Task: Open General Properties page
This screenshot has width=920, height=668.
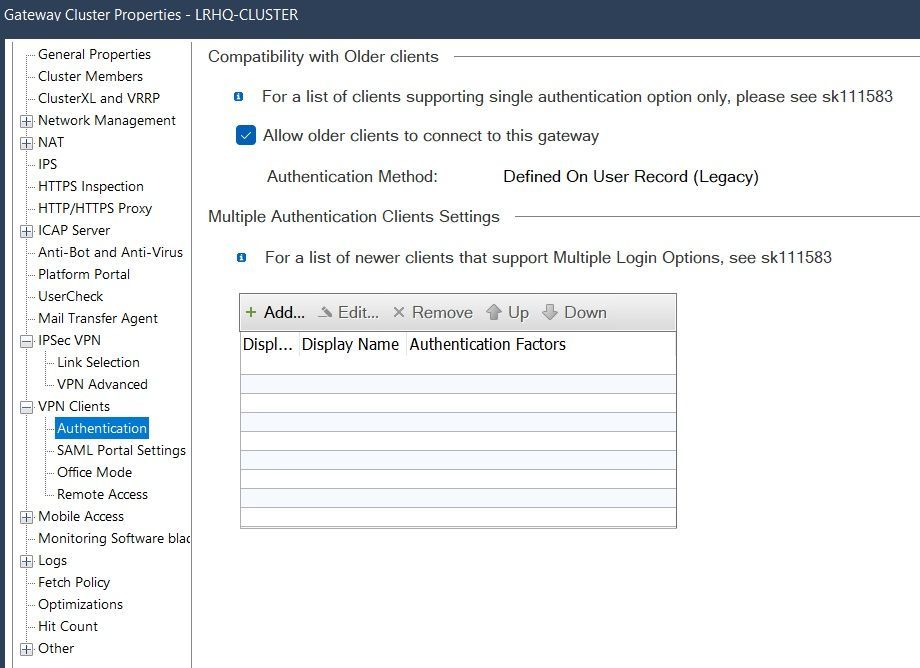Action: 94,55
